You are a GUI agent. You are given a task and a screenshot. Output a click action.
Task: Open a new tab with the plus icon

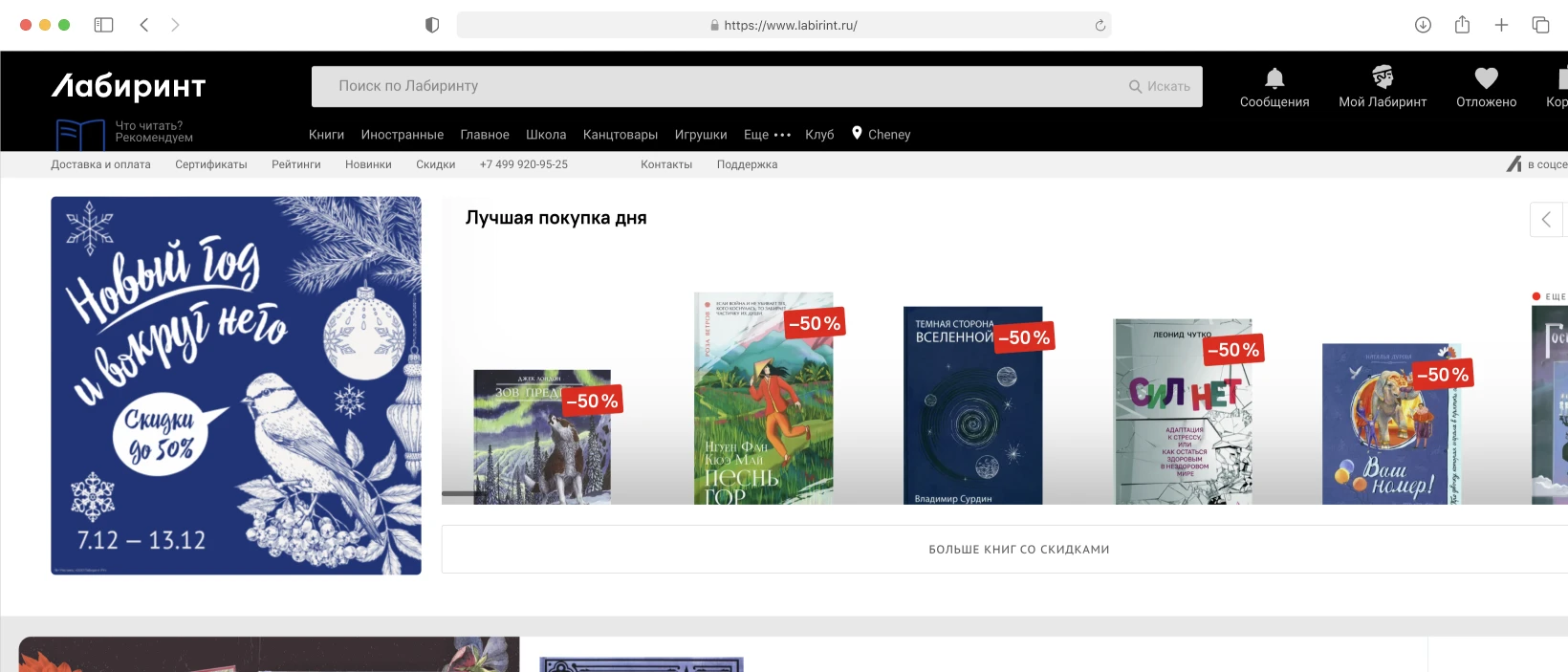1501,25
